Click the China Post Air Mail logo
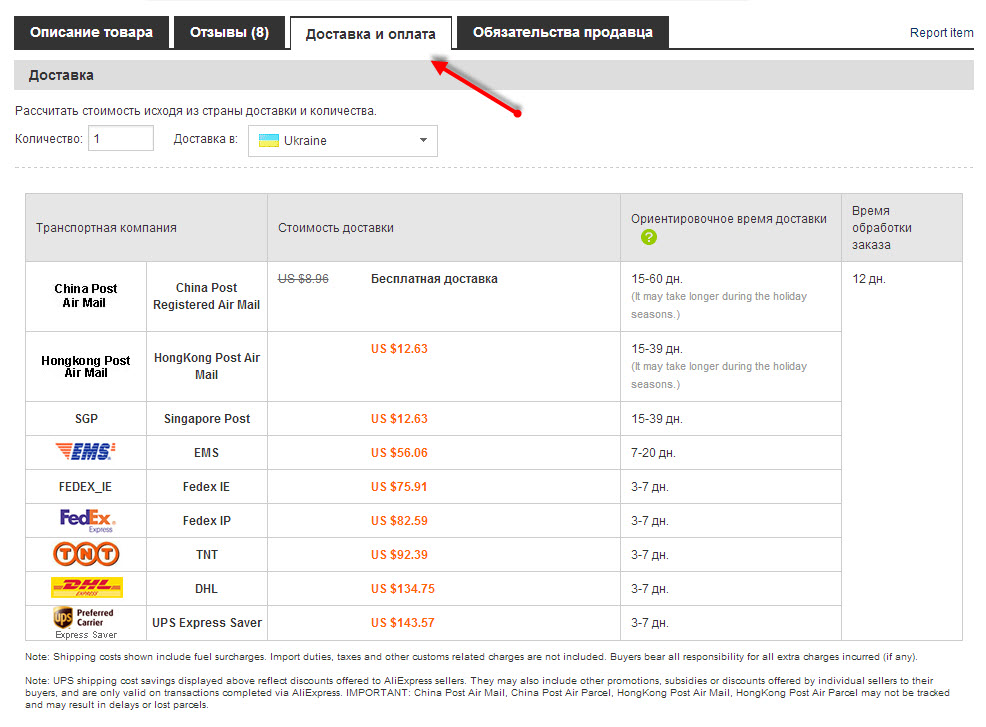Image resolution: width=986 pixels, height=727 pixels. (86, 296)
